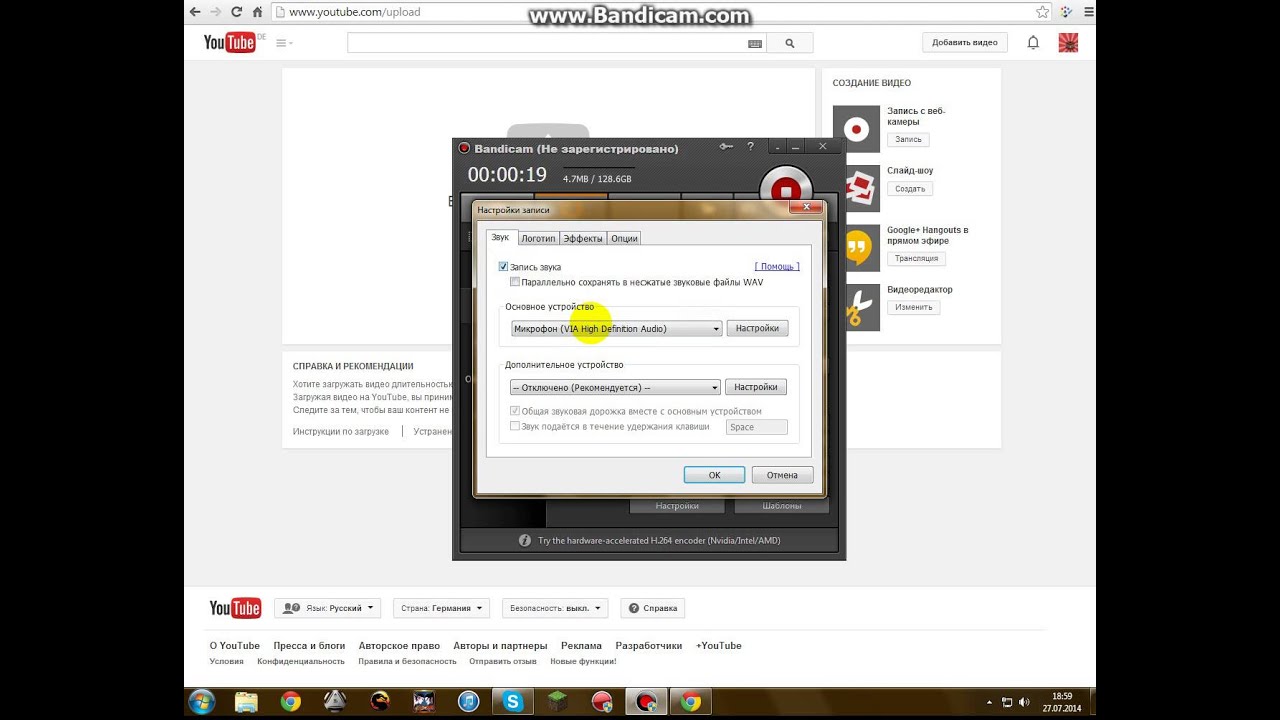Go back with the browser back arrow
Viewport: 1280px width, 720px height.
(x=194, y=12)
